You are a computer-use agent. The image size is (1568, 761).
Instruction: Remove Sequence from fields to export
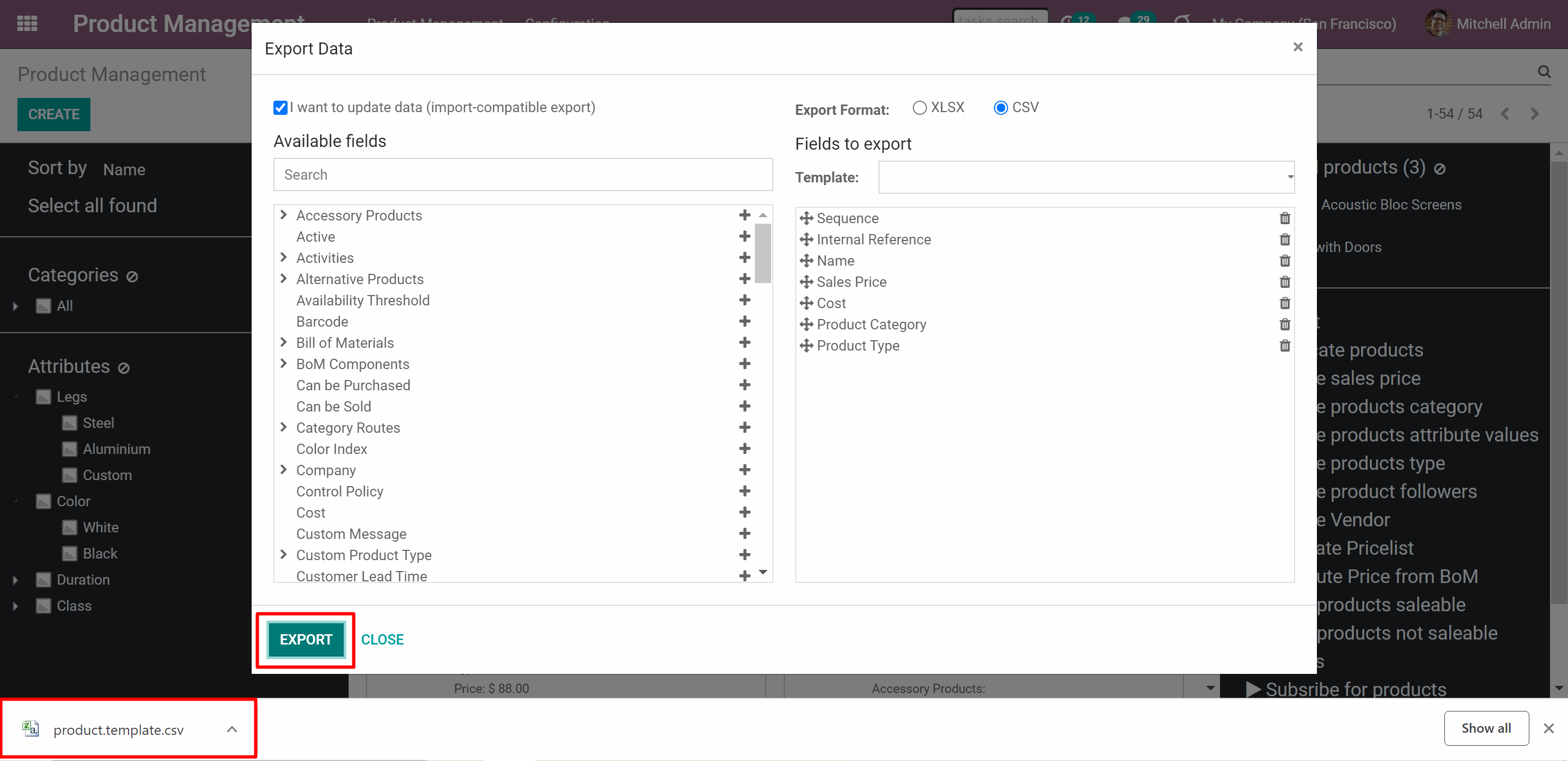1285,218
